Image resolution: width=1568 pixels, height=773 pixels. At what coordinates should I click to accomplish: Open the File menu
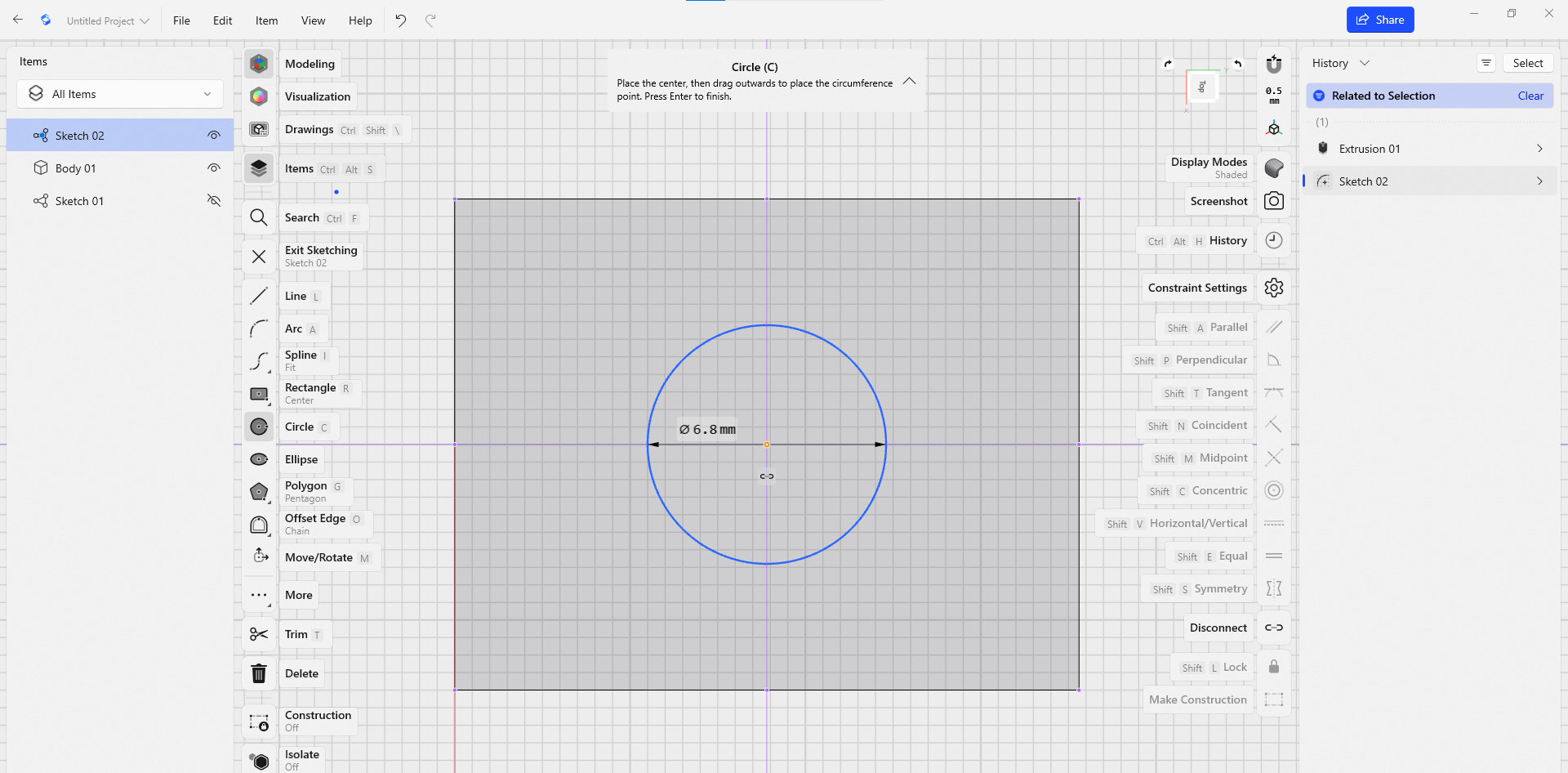click(x=181, y=20)
